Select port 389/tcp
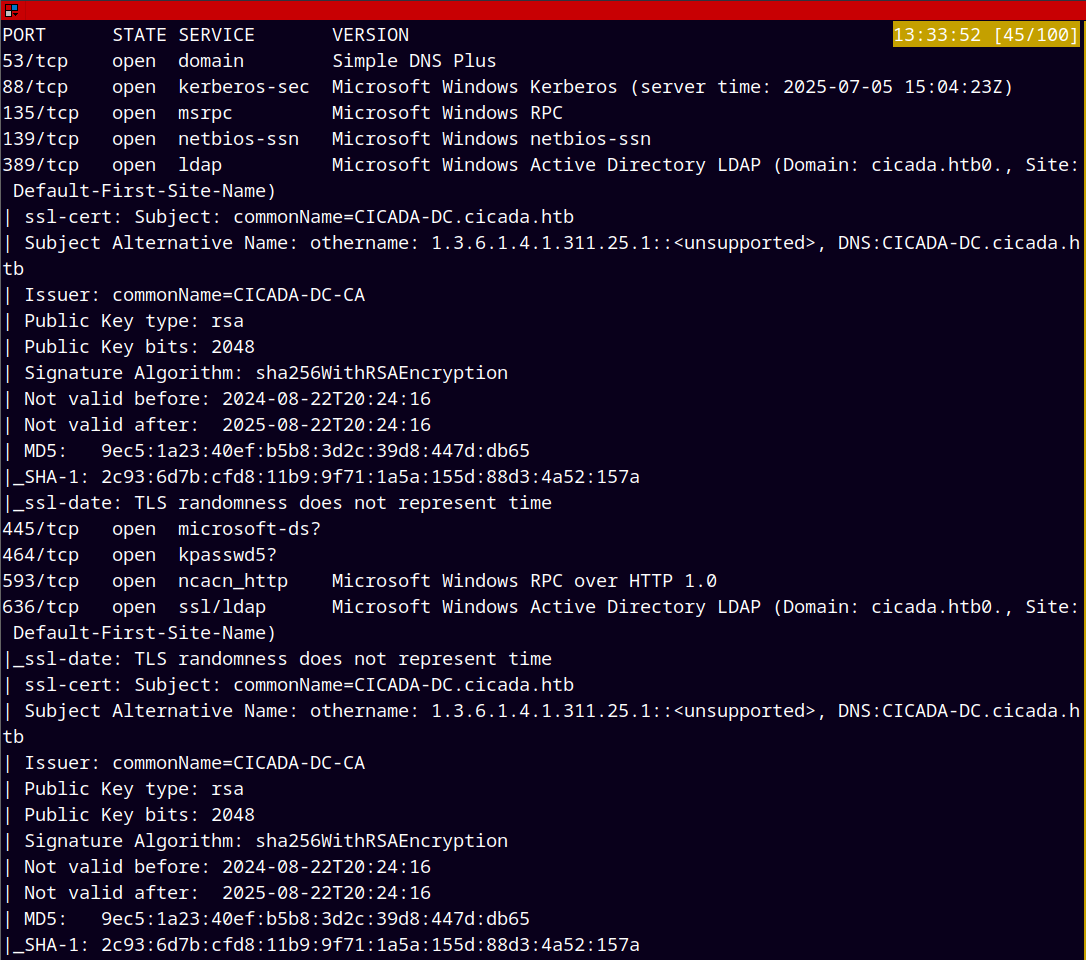This screenshot has width=1086, height=960. pos(41,165)
